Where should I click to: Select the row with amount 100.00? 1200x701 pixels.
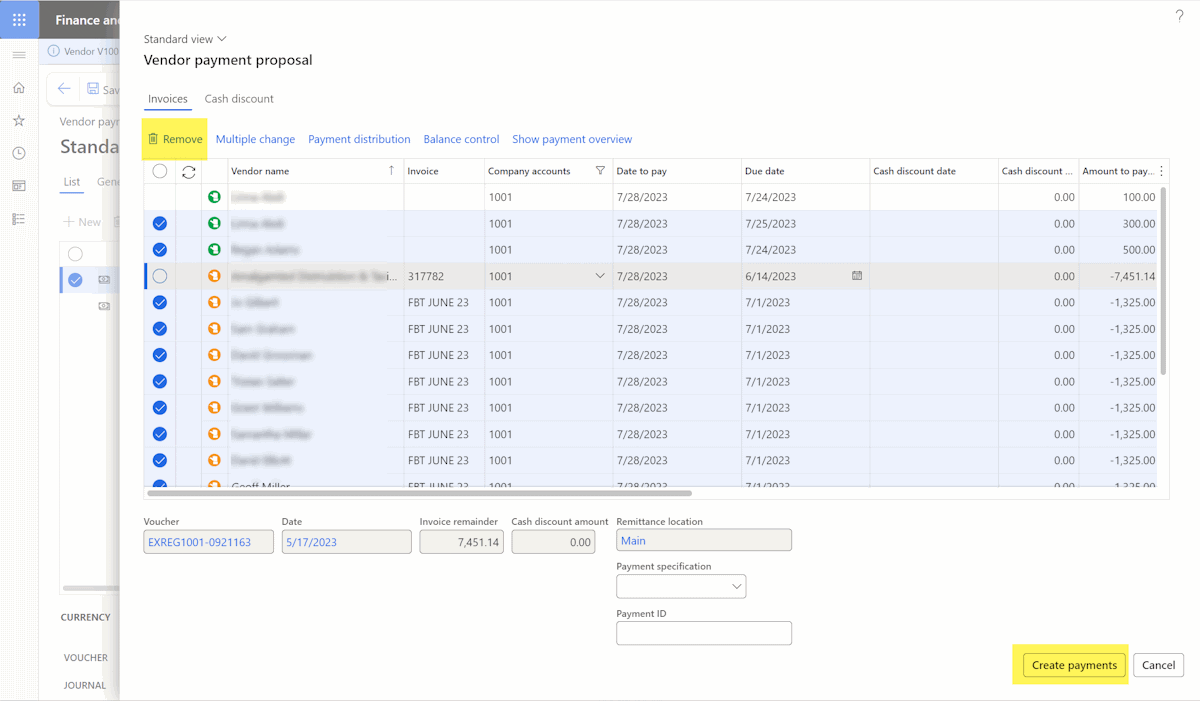pyautogui.click(x=160, y=197)
